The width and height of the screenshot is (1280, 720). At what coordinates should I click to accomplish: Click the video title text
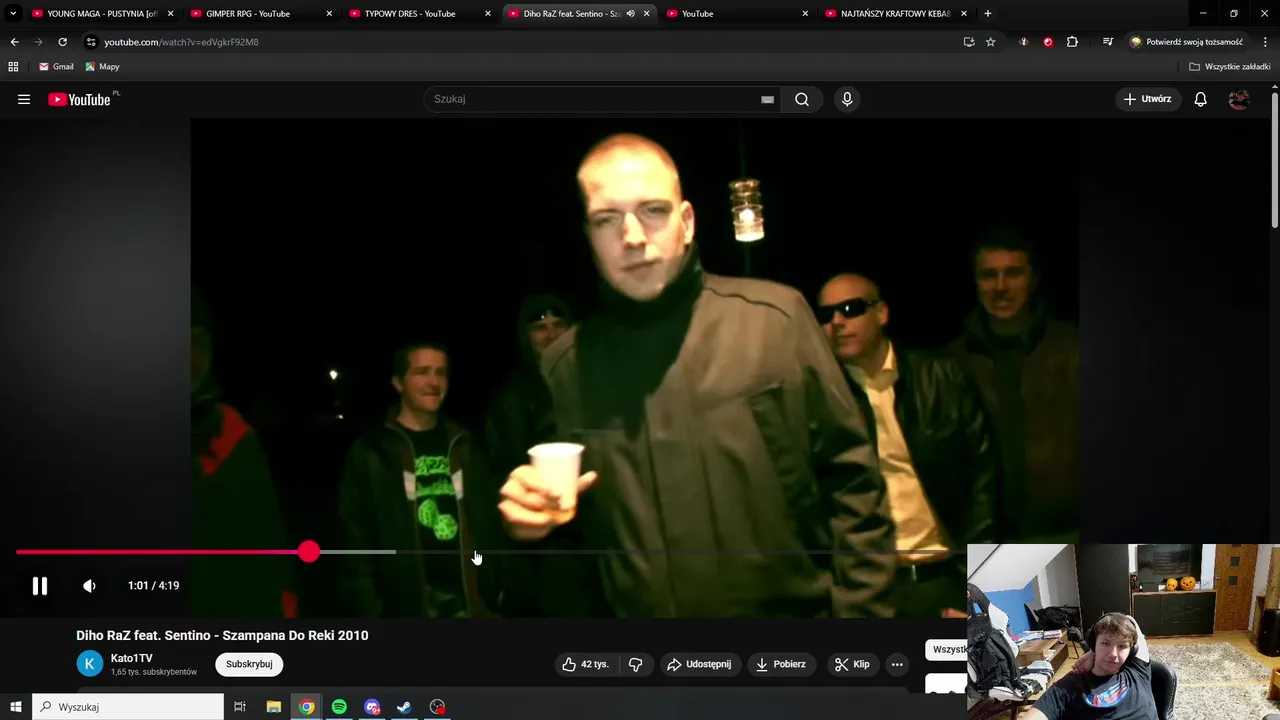click(222, 635)
